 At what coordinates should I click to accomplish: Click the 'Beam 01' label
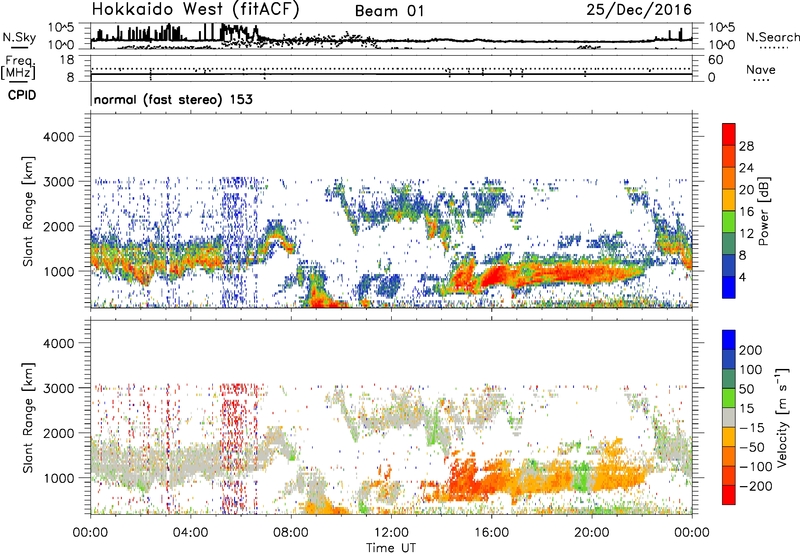[389, 11]
